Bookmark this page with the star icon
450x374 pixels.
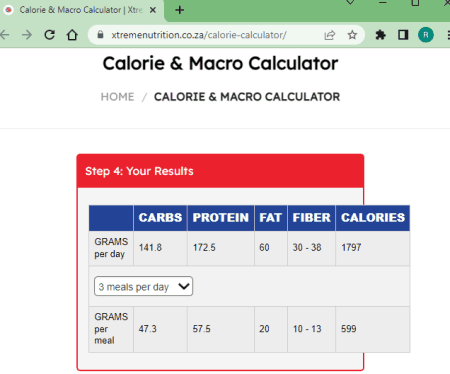(352, 35)
